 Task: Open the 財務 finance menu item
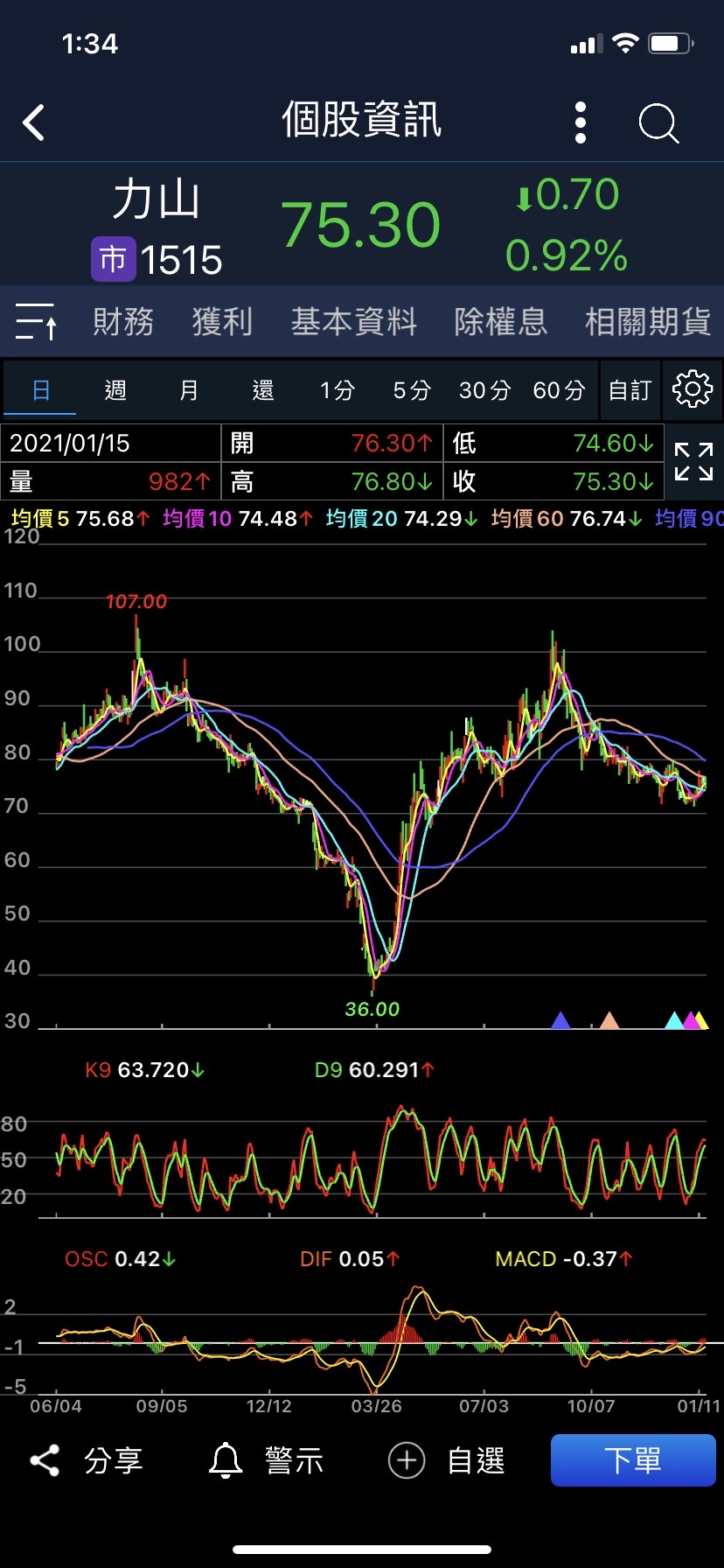(x=123, y=322)
